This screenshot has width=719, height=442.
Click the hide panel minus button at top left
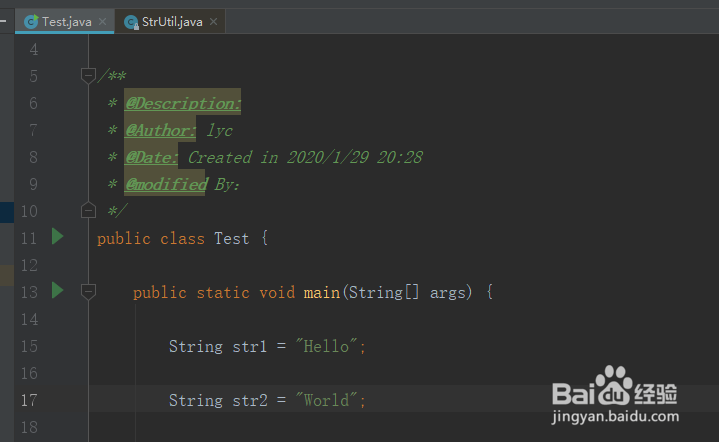click(x=3, y=21)
